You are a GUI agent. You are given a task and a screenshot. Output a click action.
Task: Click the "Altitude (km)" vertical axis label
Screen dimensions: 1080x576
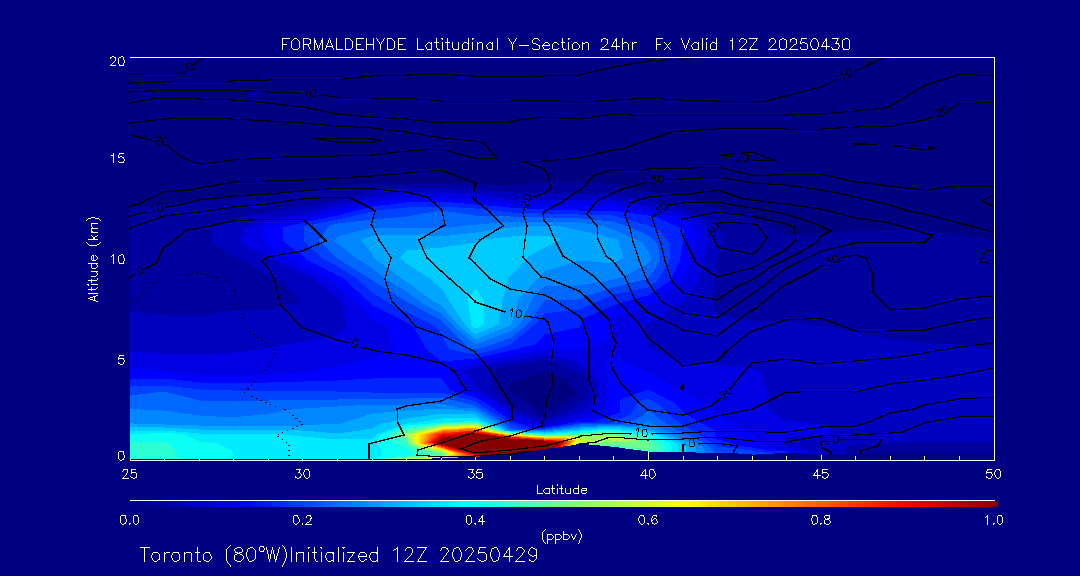[x=93, y=259]
